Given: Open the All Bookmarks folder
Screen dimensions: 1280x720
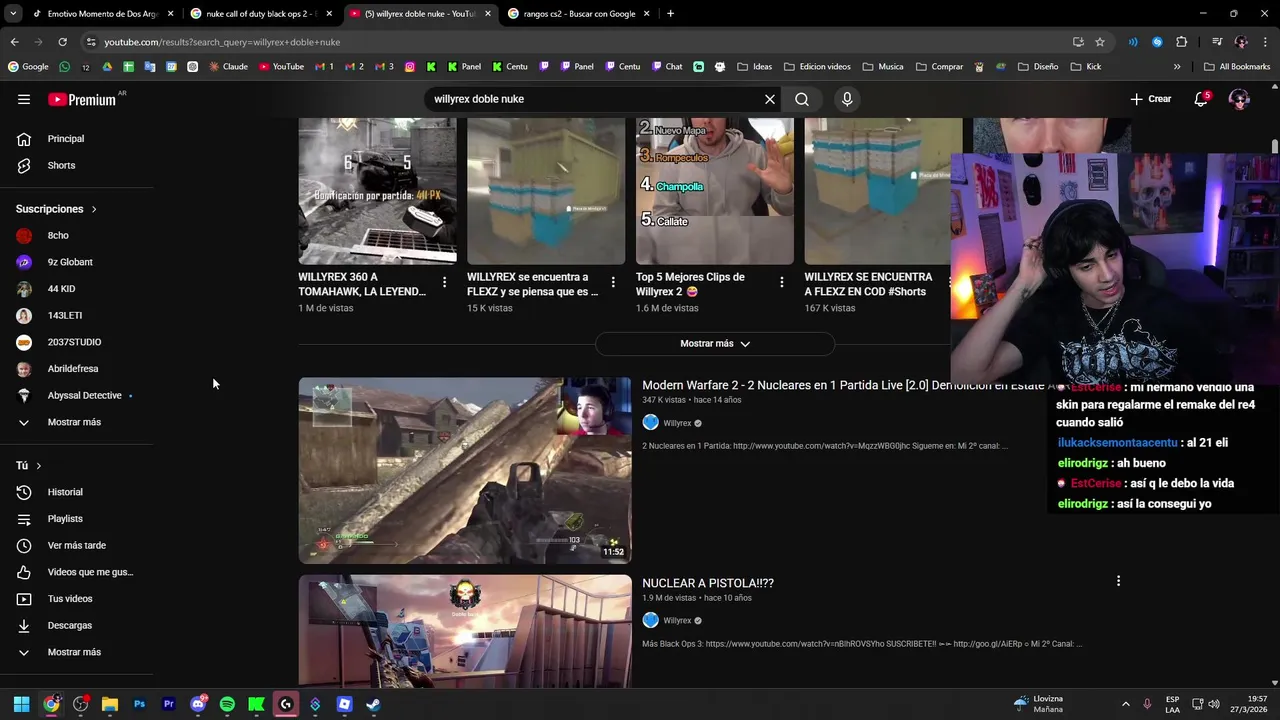Looking at the screenshot, I should click(x=1237, y=67).
